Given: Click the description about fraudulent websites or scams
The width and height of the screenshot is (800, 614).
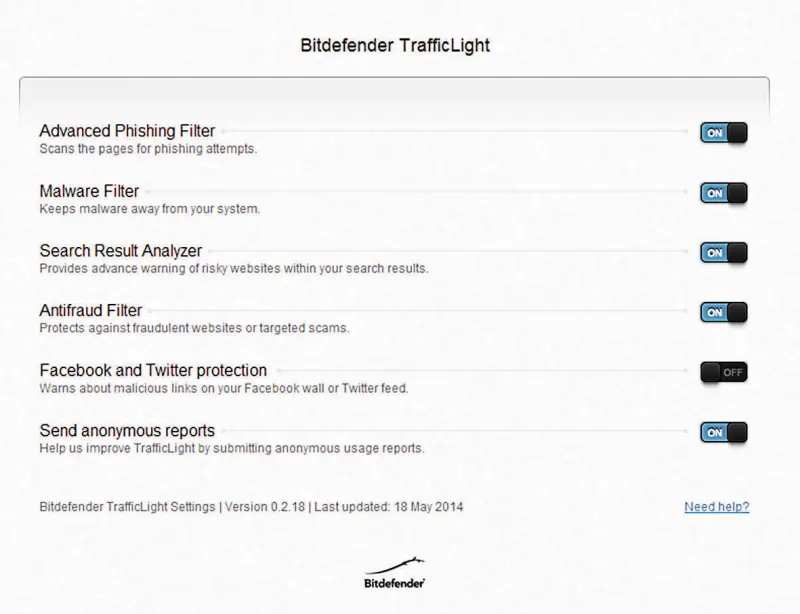Looking at the screenshot, I should coord(194,328).
